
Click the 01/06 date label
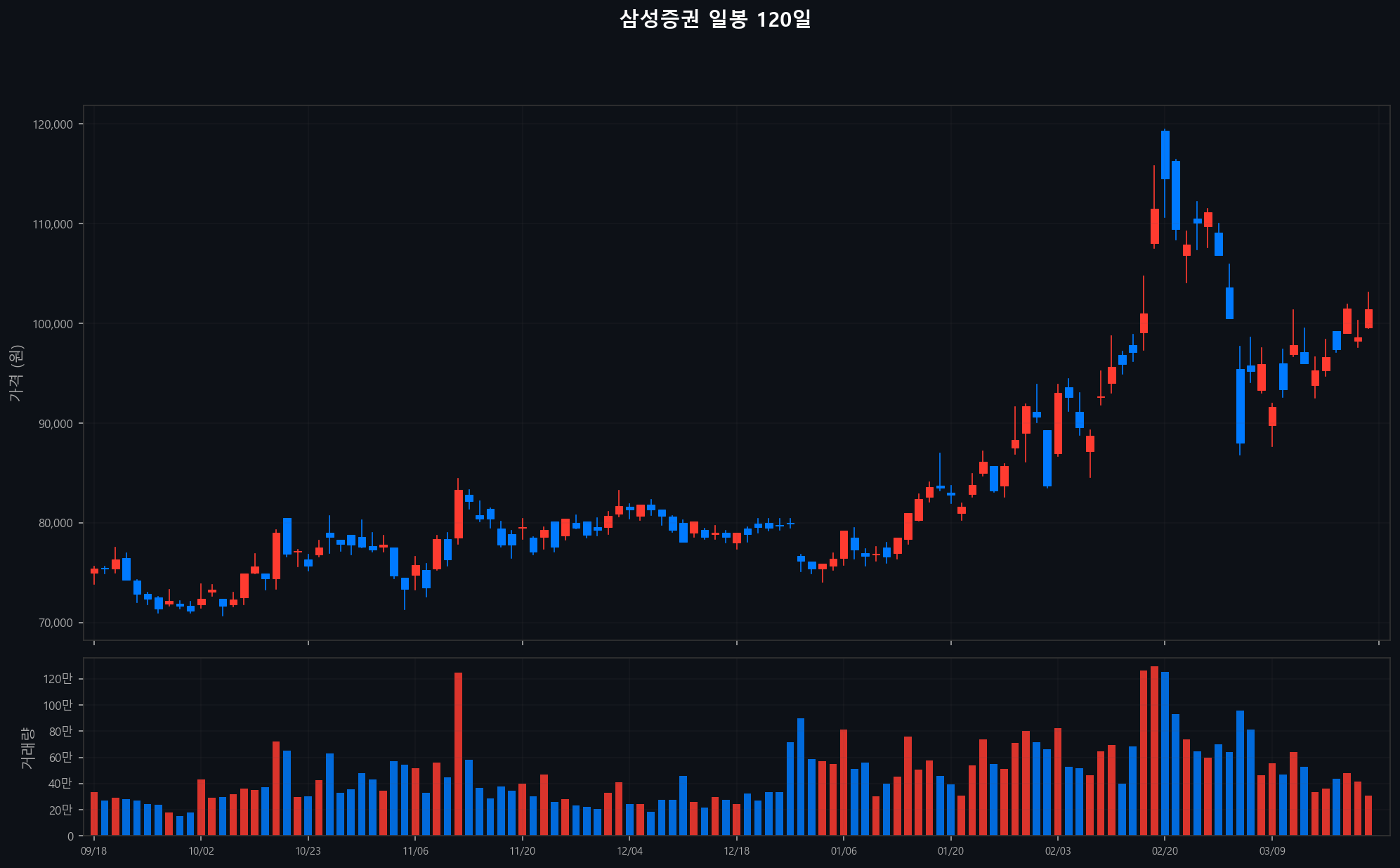coord(844,851)
